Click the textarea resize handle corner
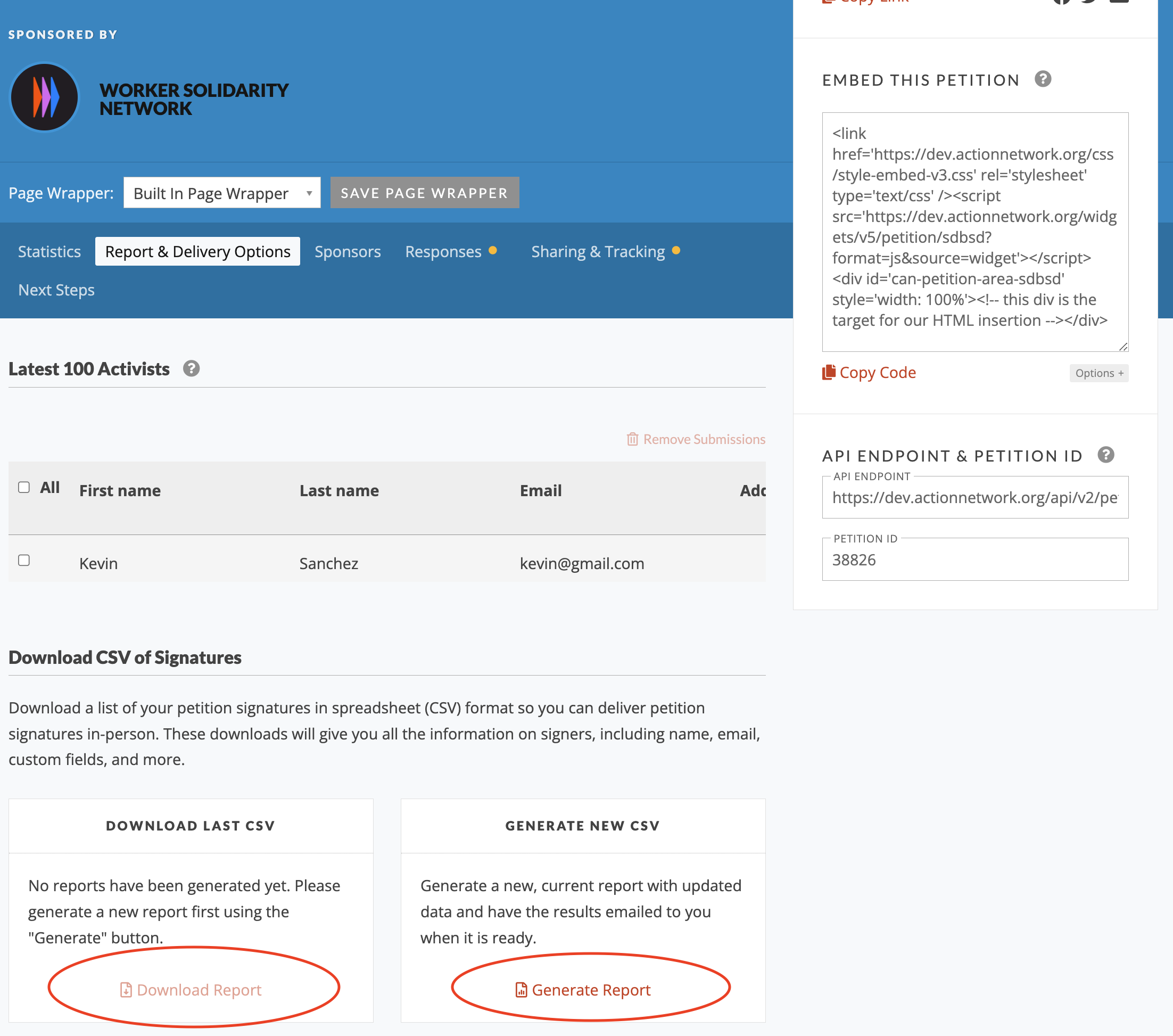The width and height of the screenshot is (1173, 1036). 1123,346
